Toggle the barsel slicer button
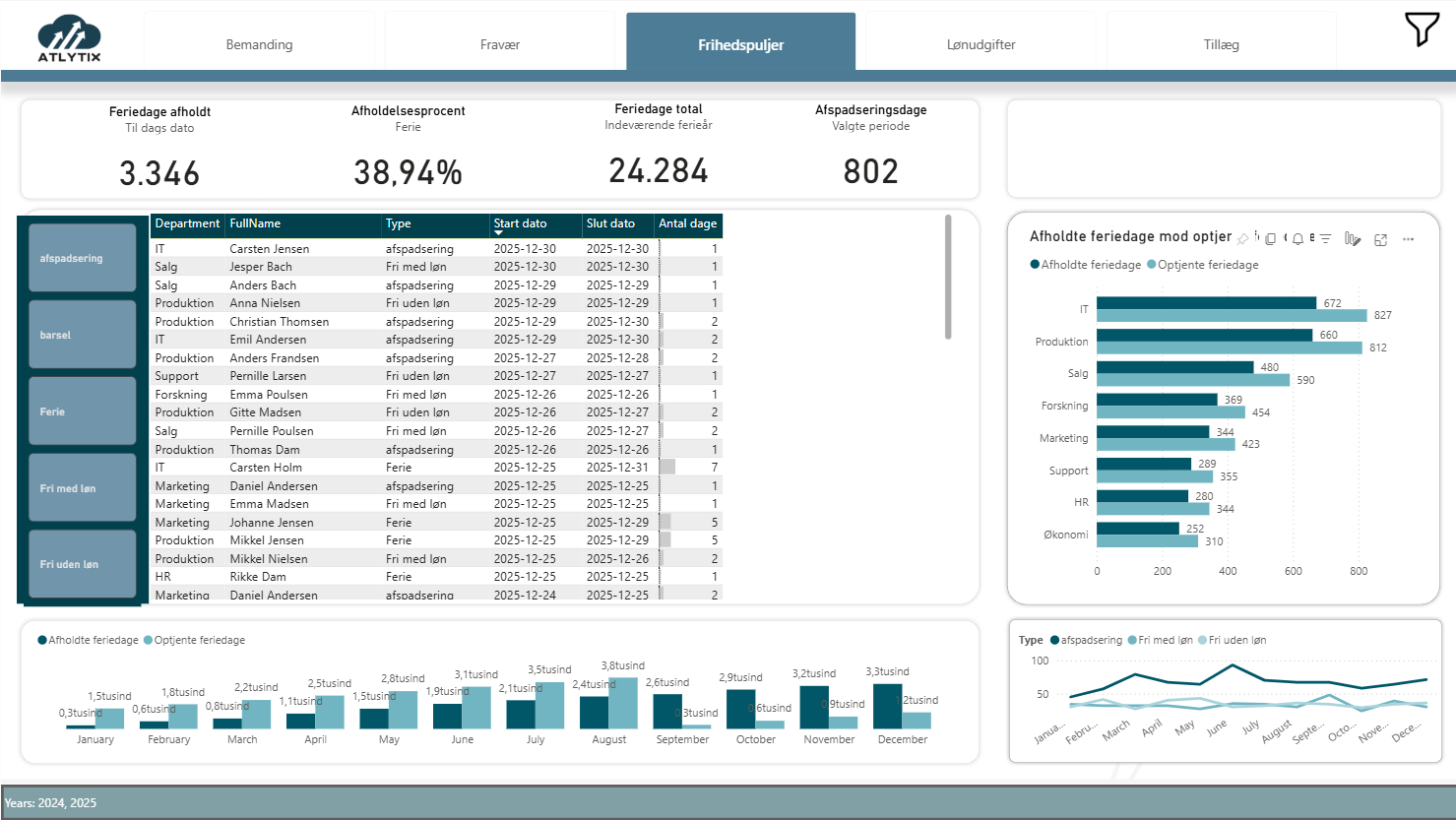 coord(83,335)
